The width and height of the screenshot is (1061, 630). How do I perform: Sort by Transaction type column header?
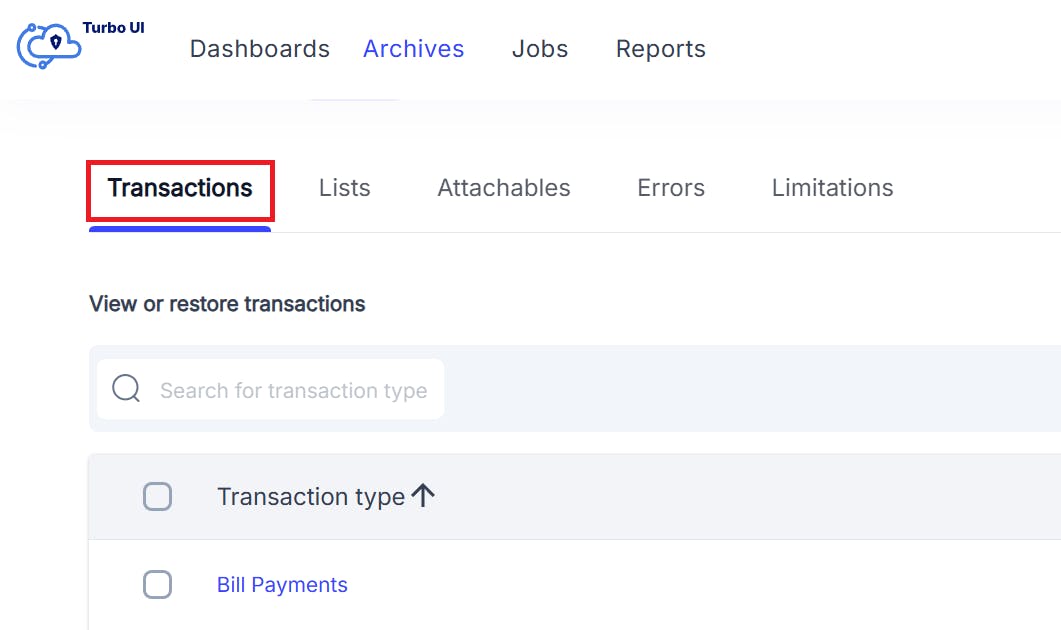pyautogui.click(x=310, y=497)
